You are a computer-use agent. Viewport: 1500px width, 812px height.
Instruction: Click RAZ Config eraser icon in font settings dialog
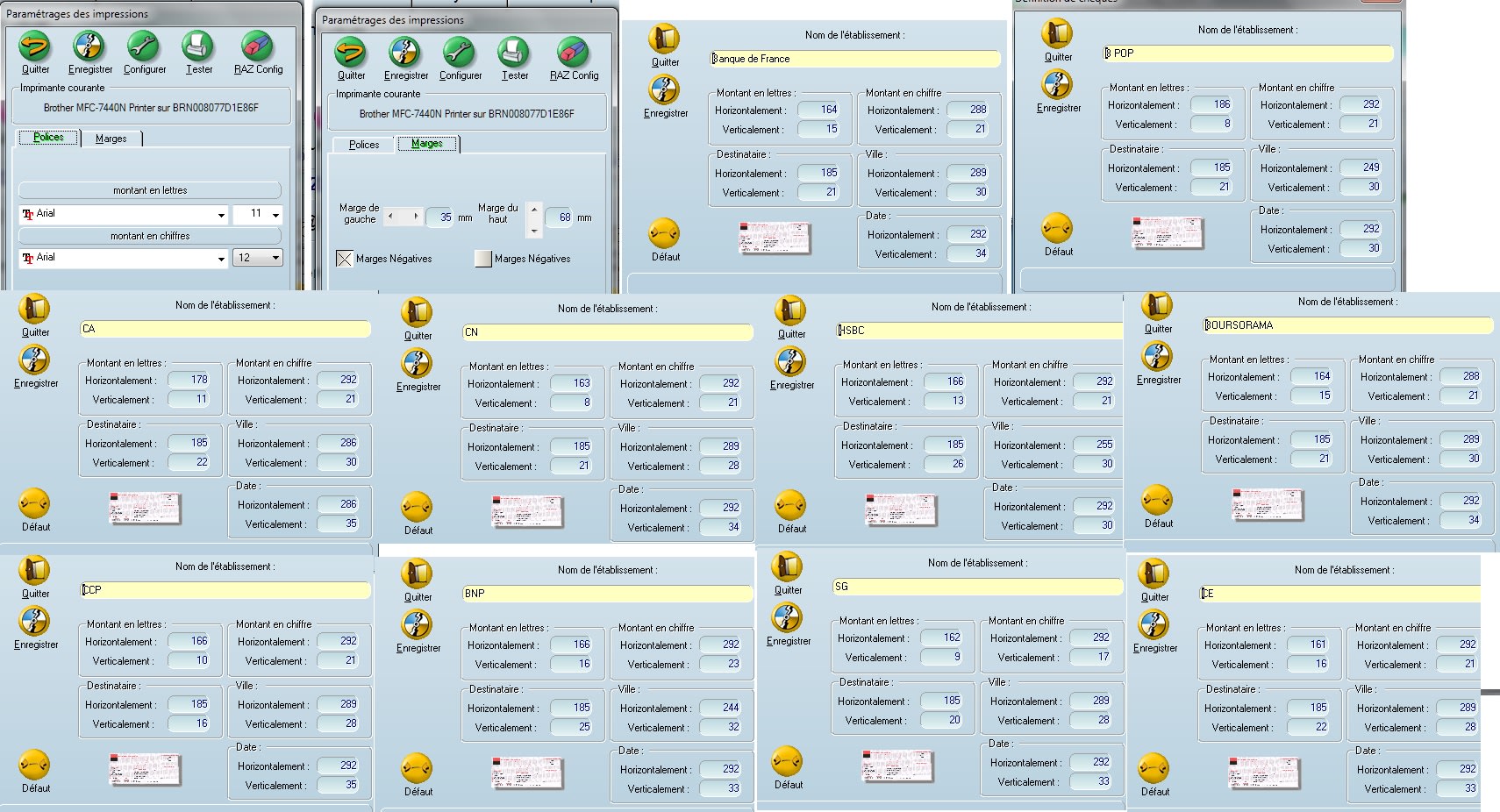[257, 46]
